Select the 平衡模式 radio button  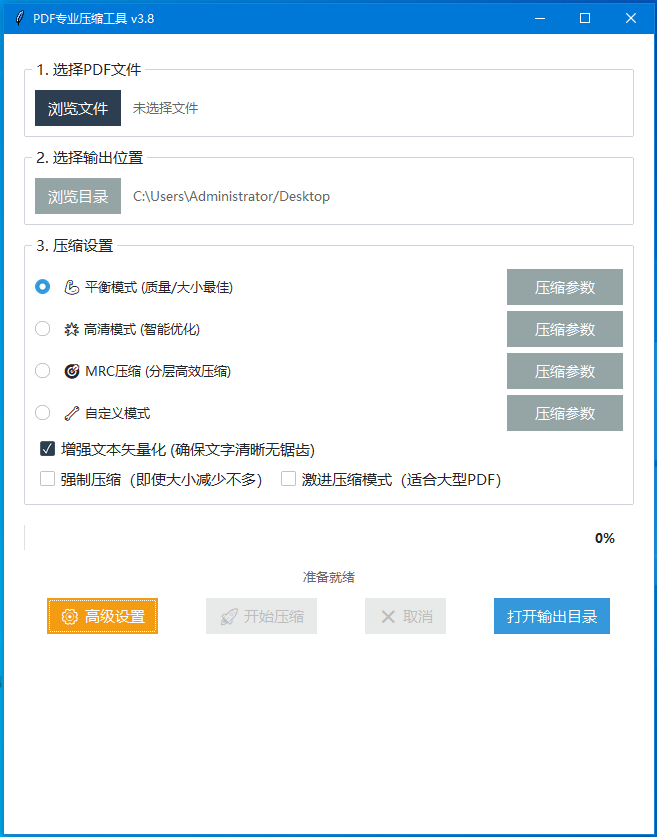click(x=43, y=287)
